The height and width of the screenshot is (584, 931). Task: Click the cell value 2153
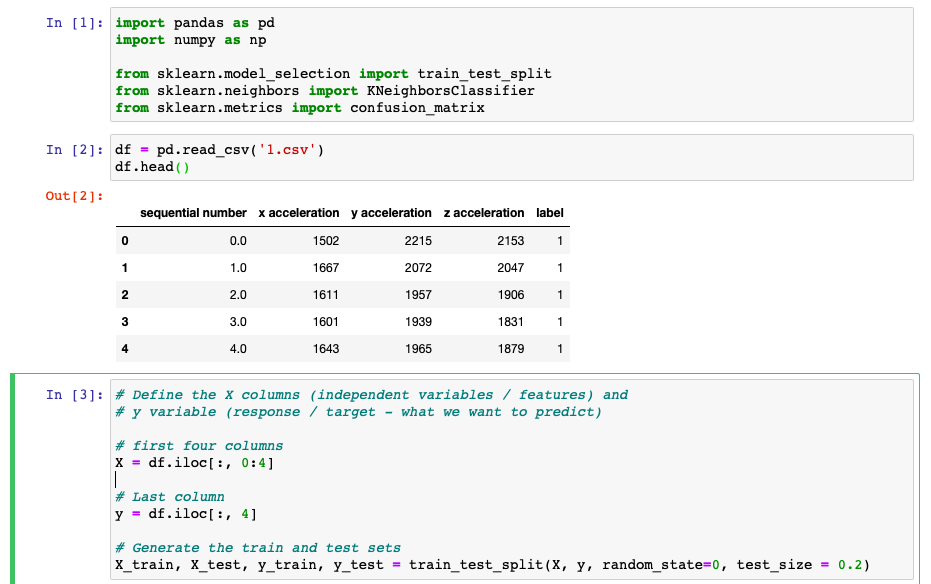511,241
